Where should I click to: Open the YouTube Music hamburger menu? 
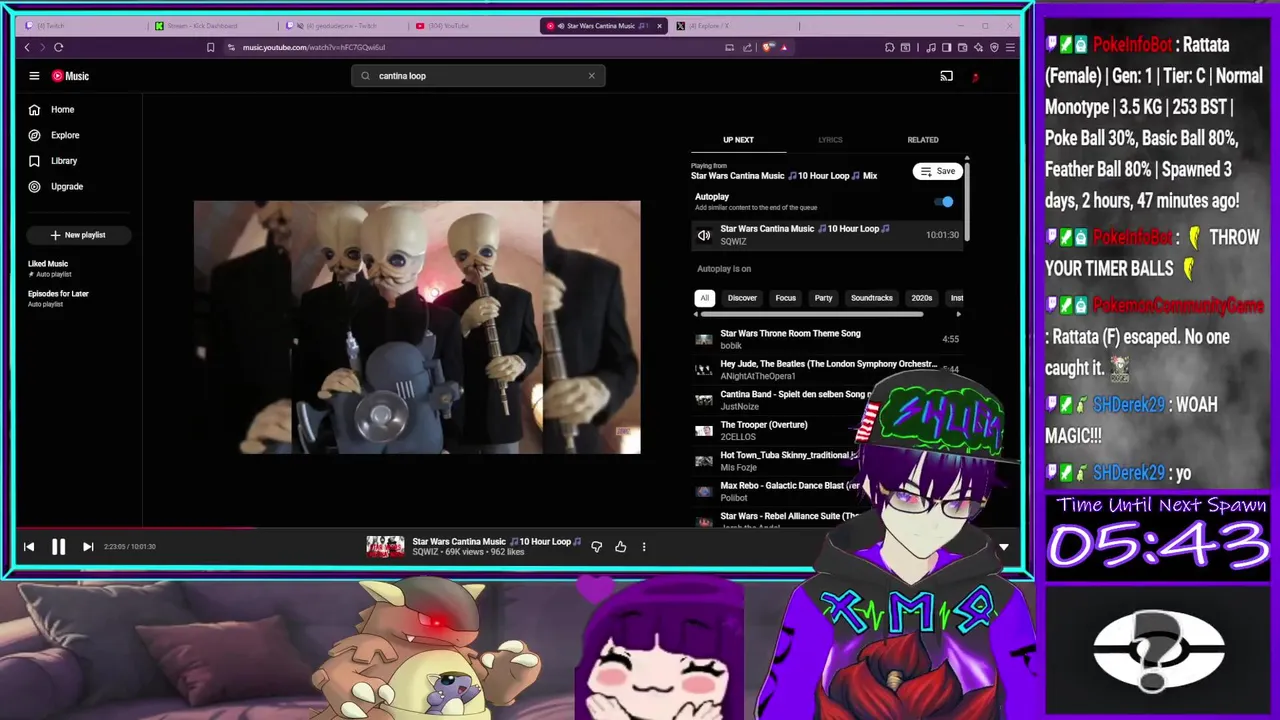[34, 76]
